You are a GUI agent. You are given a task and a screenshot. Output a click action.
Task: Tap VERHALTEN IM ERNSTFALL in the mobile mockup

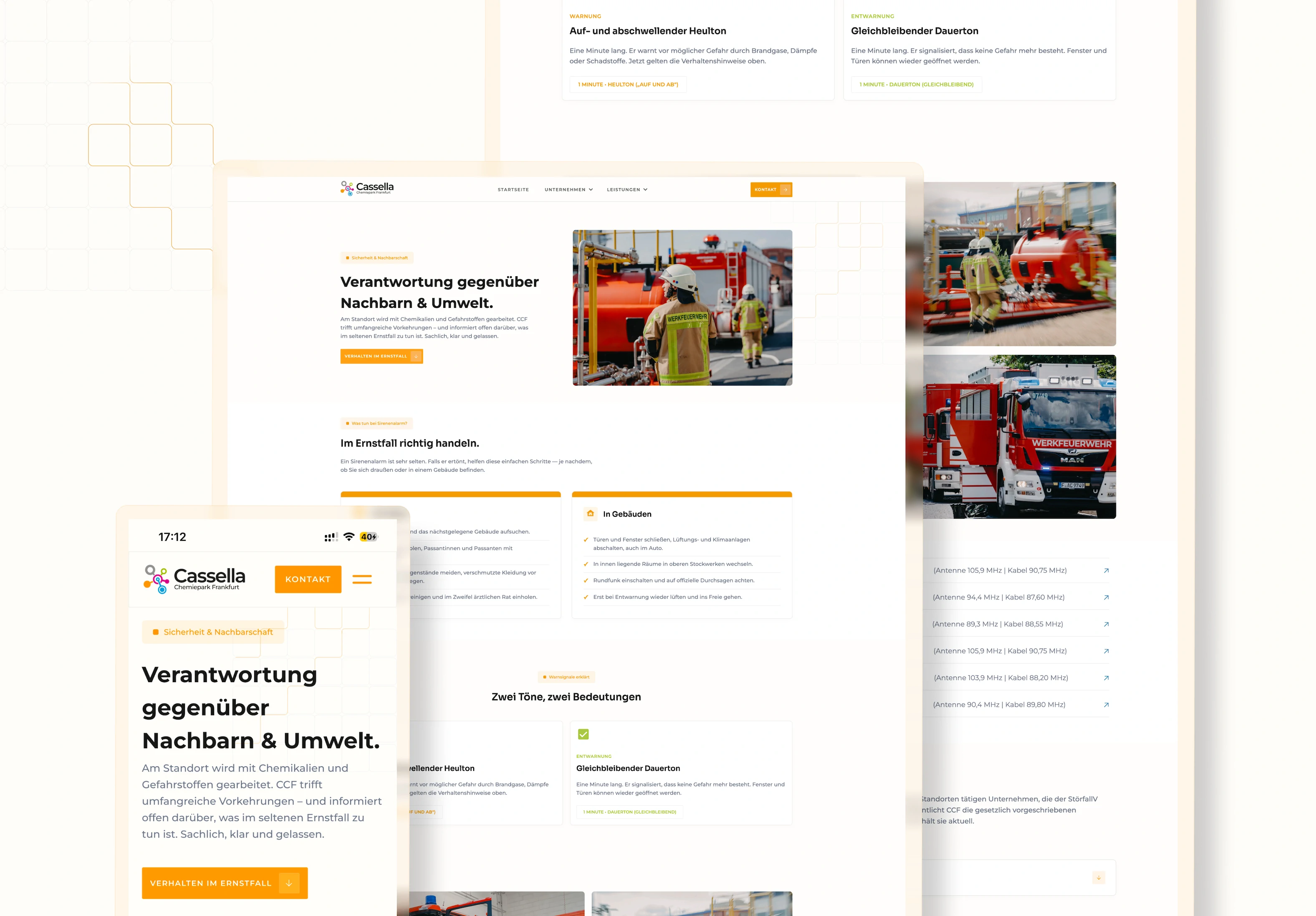tap(225, 883)
